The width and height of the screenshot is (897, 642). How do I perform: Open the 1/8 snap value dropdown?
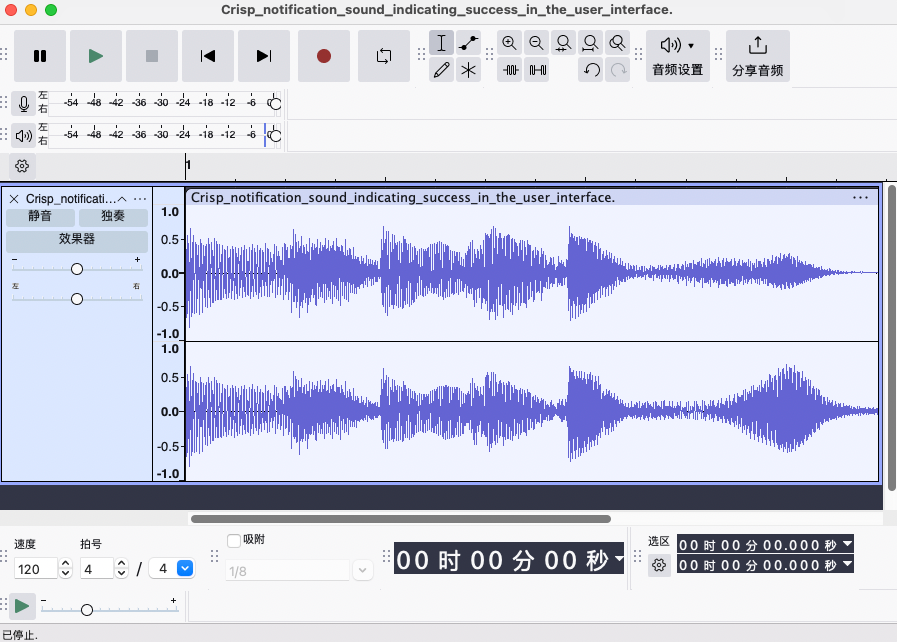click(363, 570)
